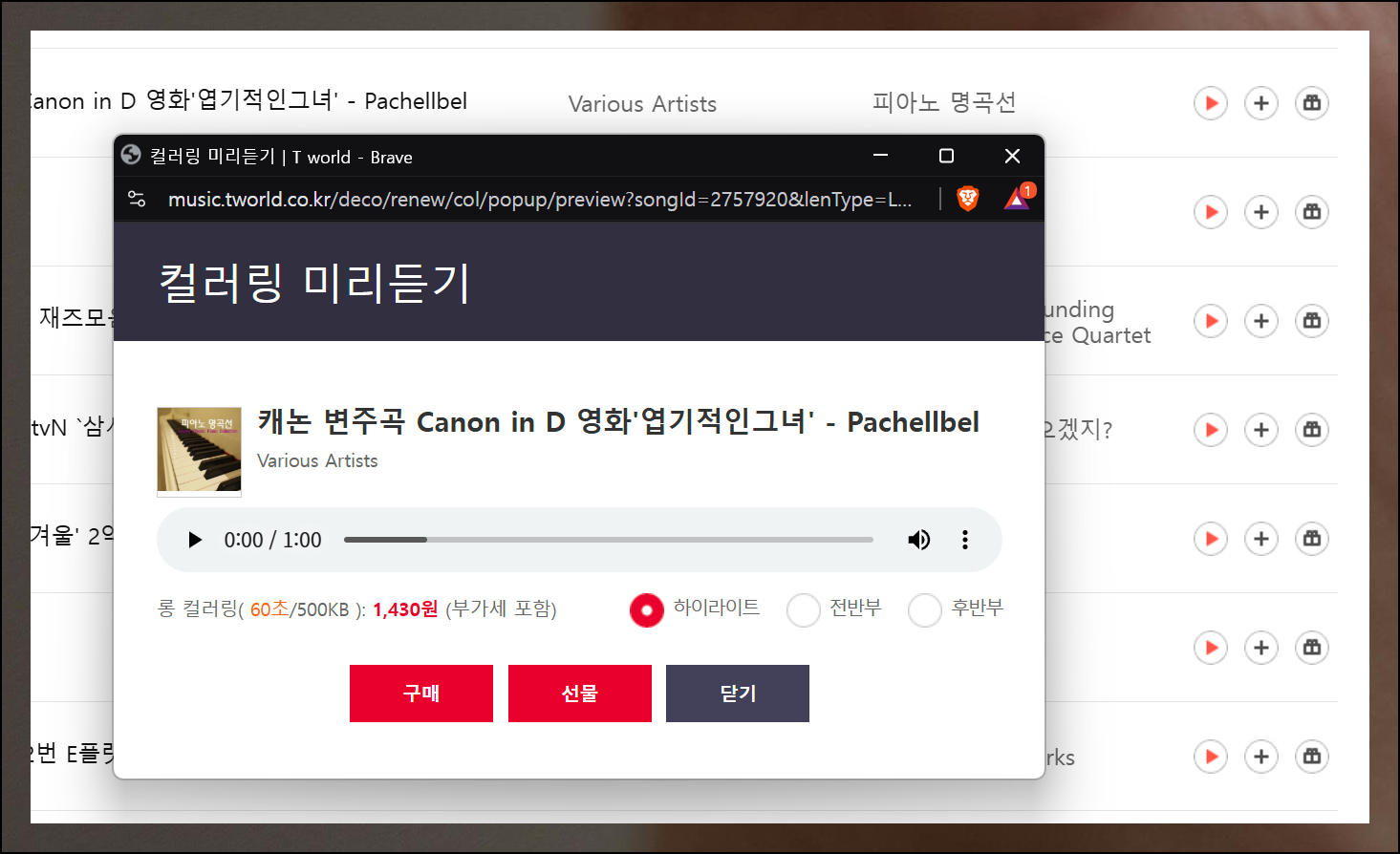Play the Canon in D row in list
1400x854 pixels.
(1211, 102)
